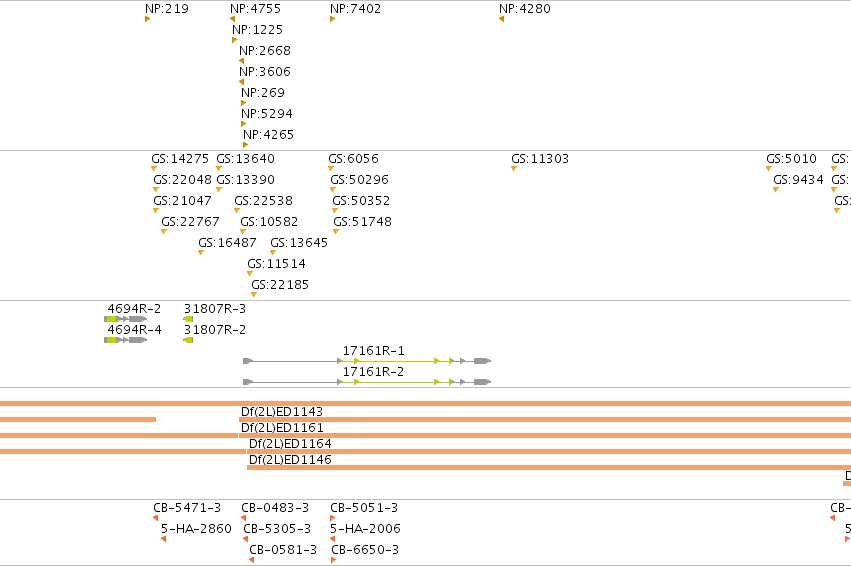This screenshot has width=851, height=566.
Task: Click the GS:14275 insertion label
Action: pos(180,159)
